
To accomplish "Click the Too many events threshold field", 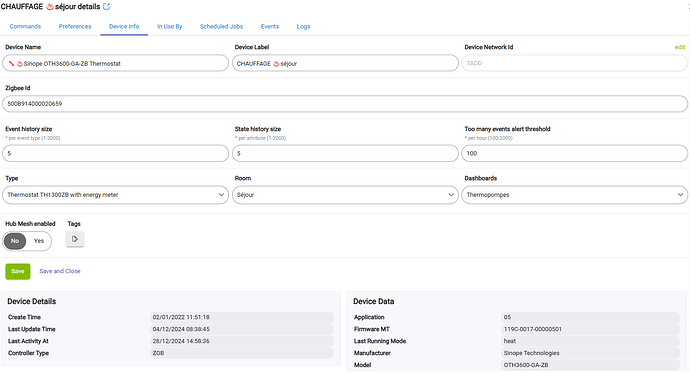I will point(574,154).
